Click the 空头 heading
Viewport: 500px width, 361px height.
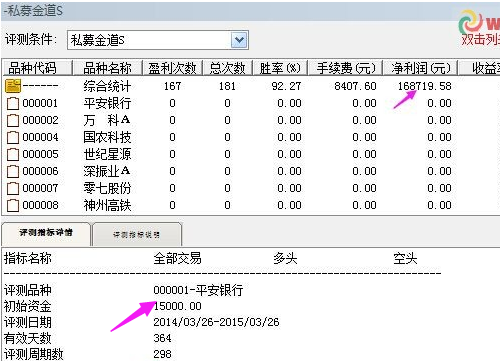tap(405, 258)
